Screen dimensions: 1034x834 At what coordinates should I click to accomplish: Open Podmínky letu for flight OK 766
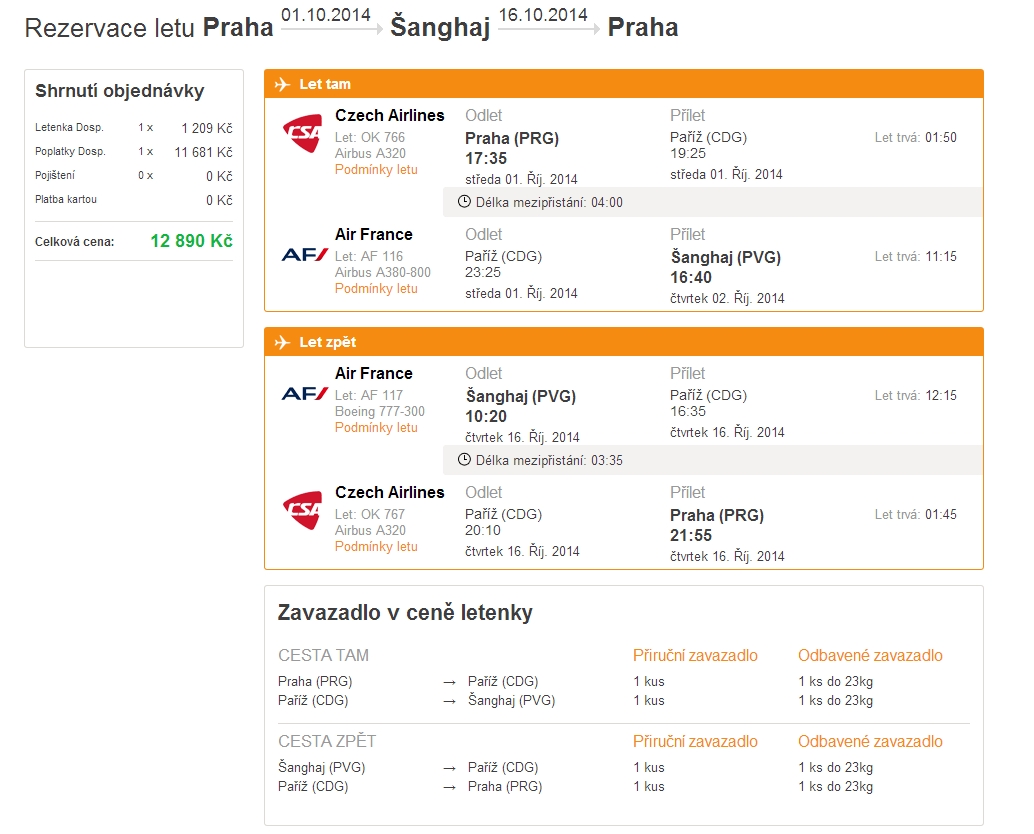coord(376,170)
